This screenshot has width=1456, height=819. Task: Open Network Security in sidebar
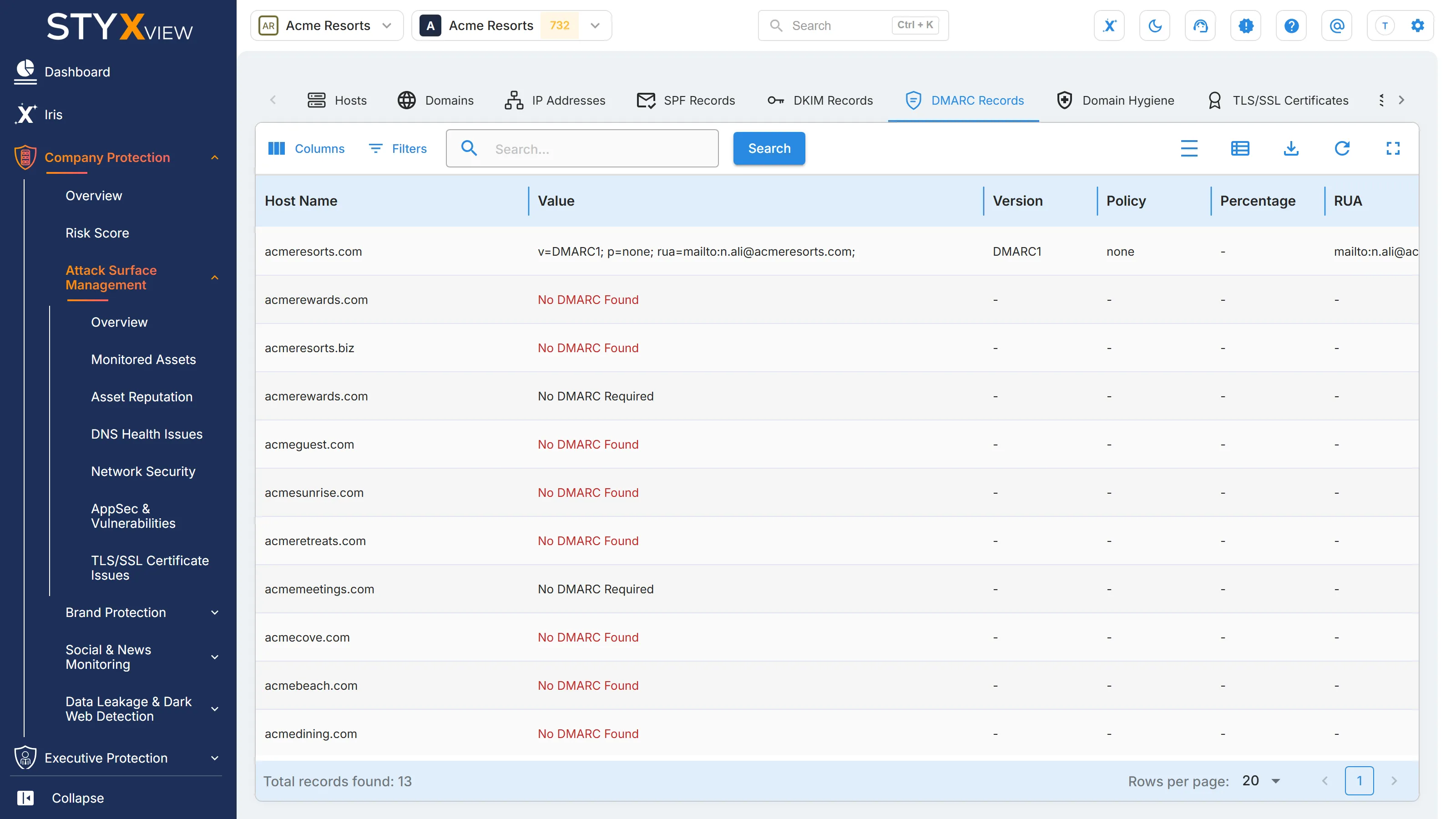[143, 471]
